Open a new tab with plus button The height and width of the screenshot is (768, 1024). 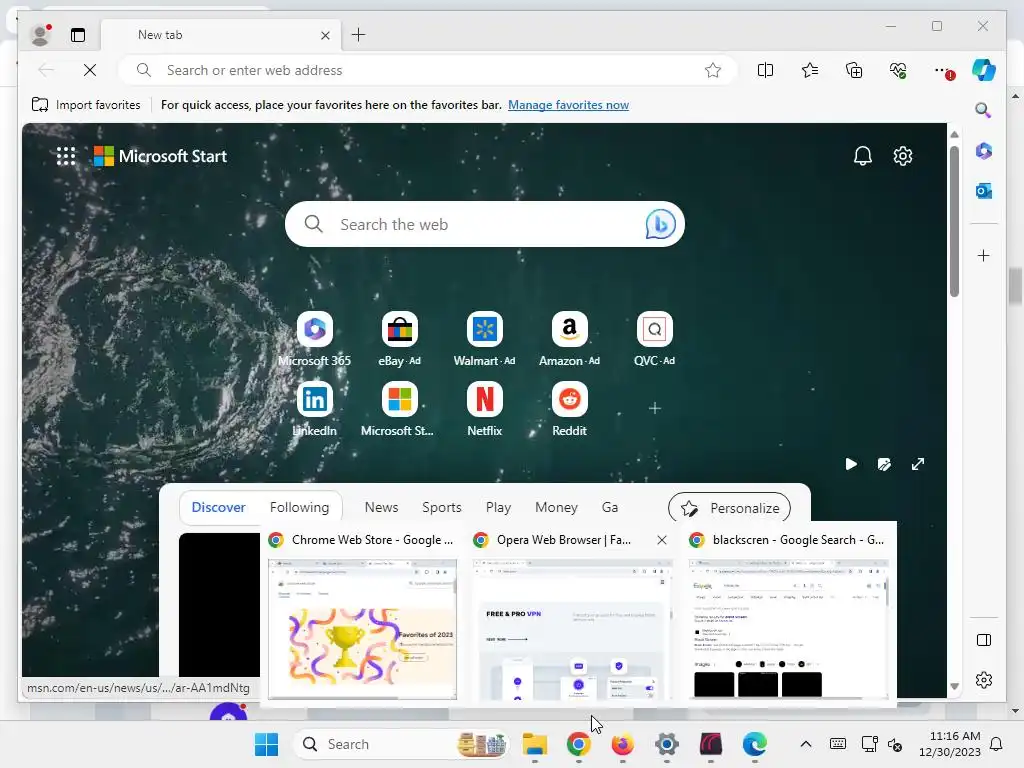coord(359,35)
